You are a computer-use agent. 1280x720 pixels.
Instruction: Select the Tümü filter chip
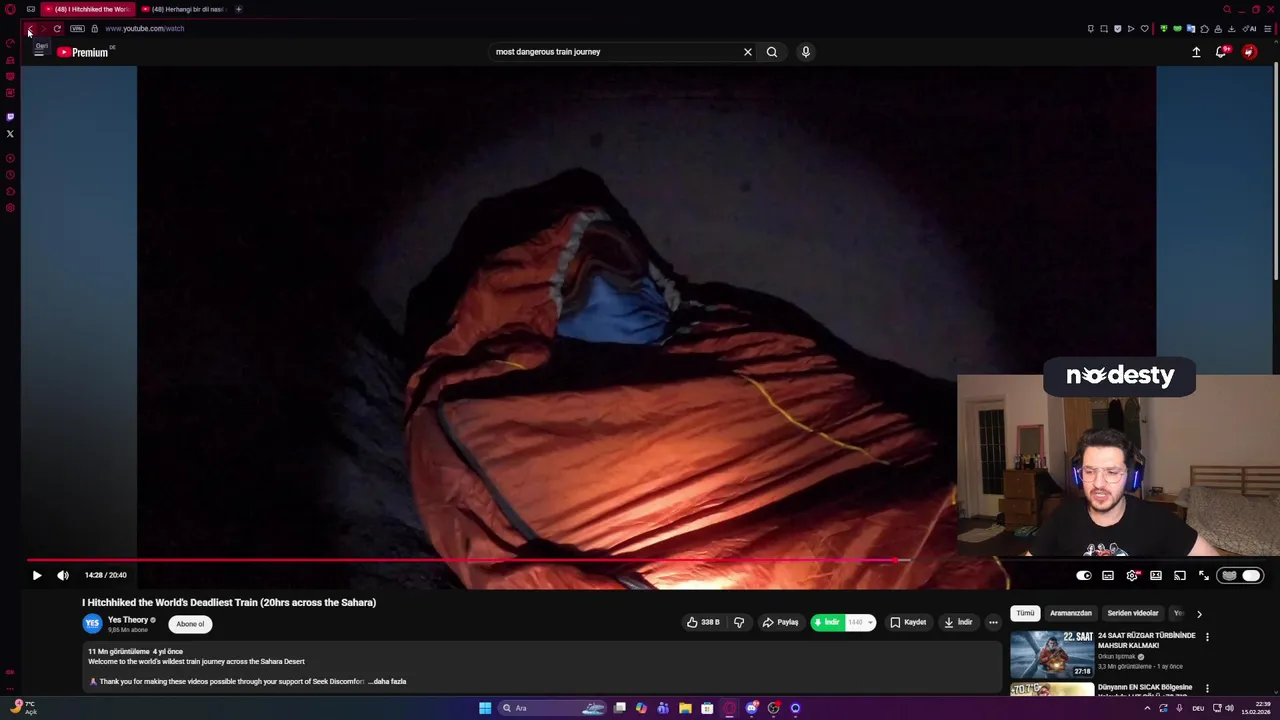(x=1025, y=613)
